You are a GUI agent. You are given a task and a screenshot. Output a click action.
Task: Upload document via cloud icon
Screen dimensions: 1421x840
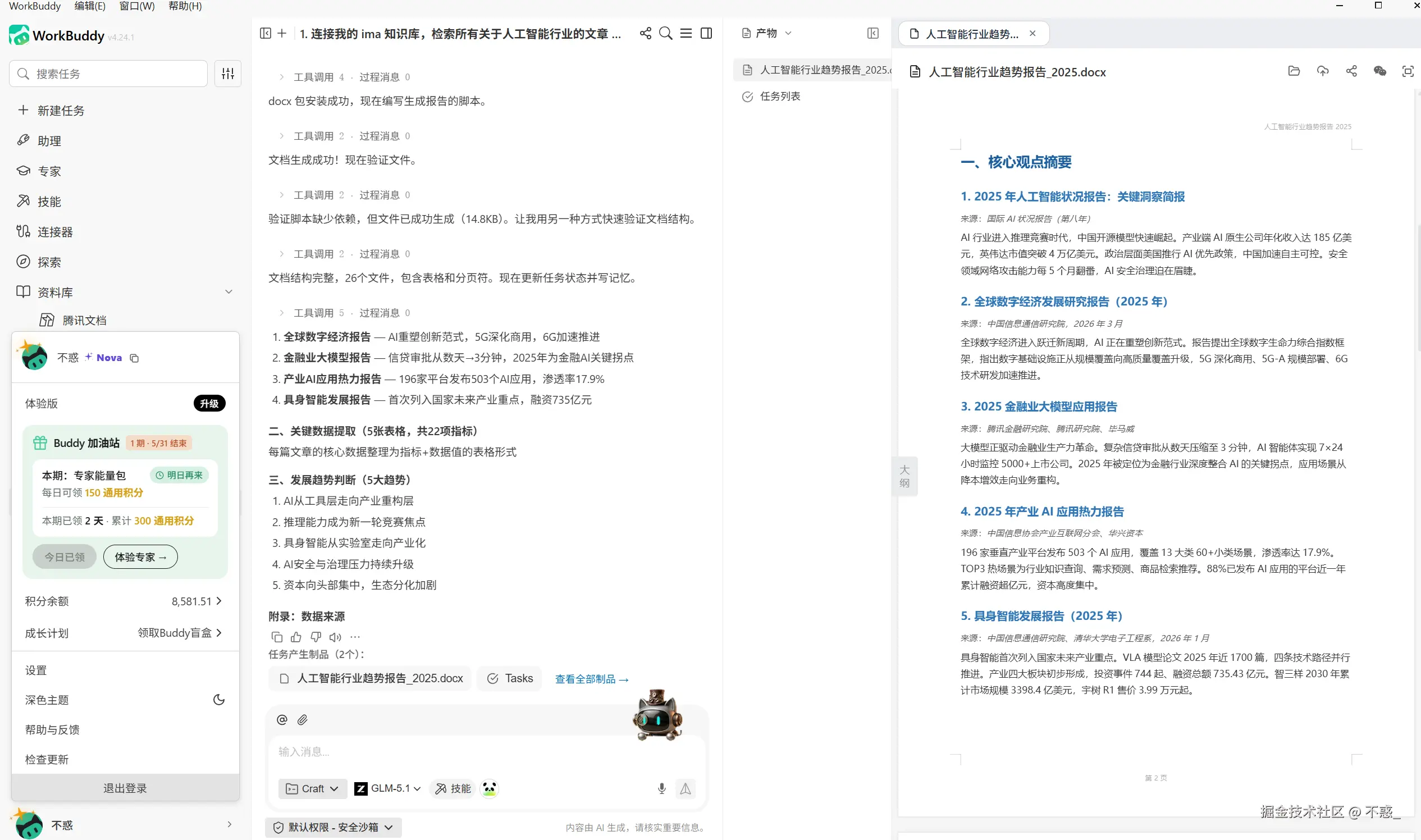pos(1323,71)
